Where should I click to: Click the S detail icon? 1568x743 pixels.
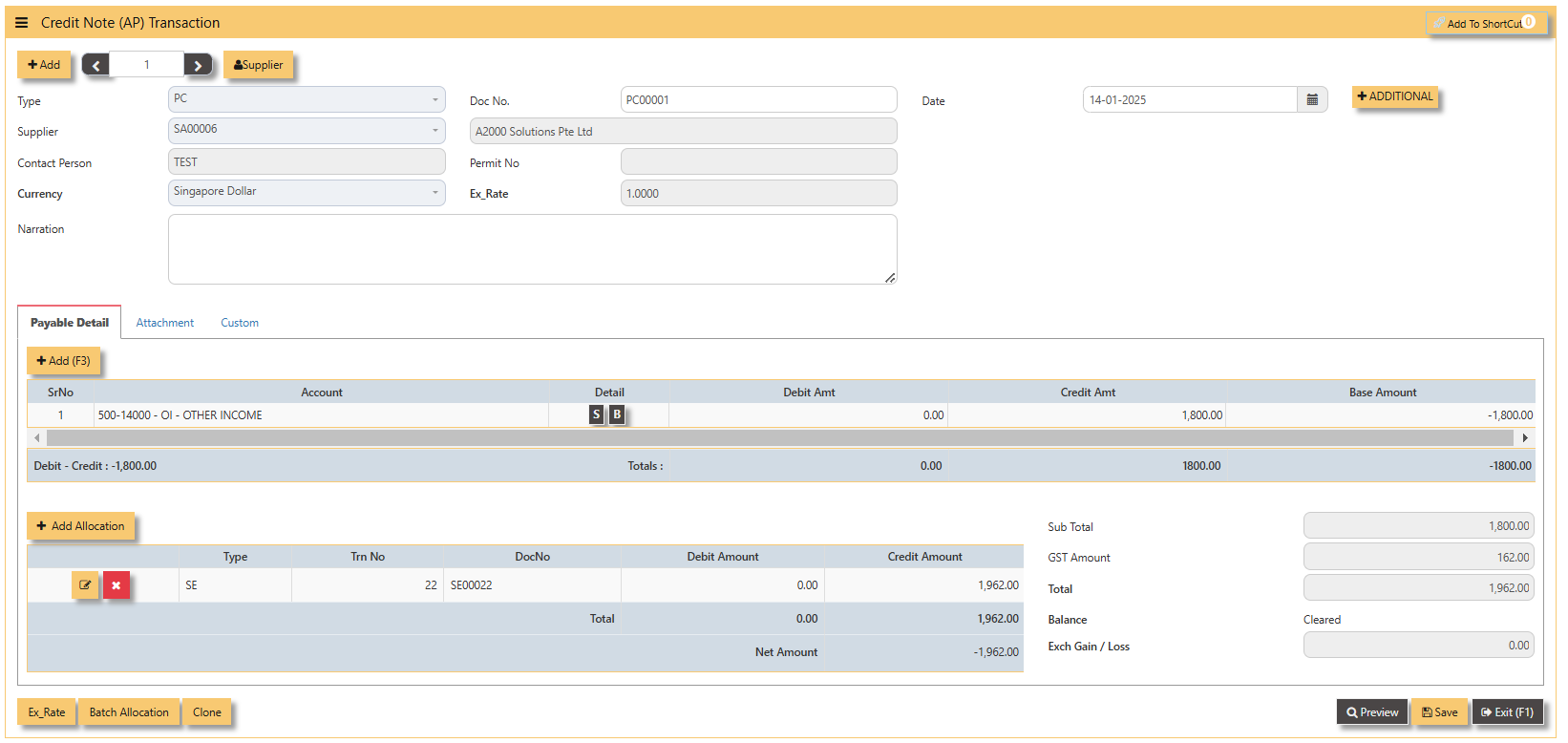[597, 414]
